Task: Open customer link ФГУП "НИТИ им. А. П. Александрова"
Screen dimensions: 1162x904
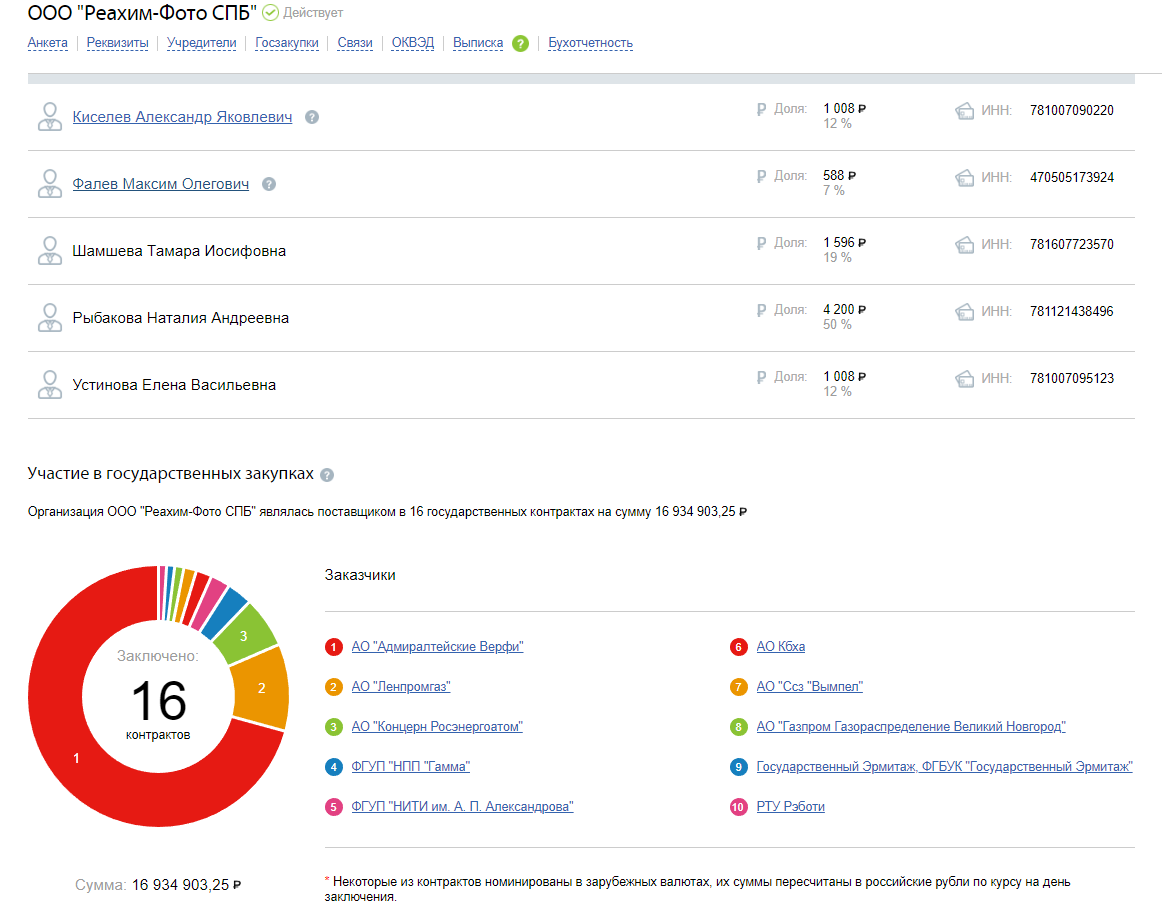Action: (x=462, y=806)
